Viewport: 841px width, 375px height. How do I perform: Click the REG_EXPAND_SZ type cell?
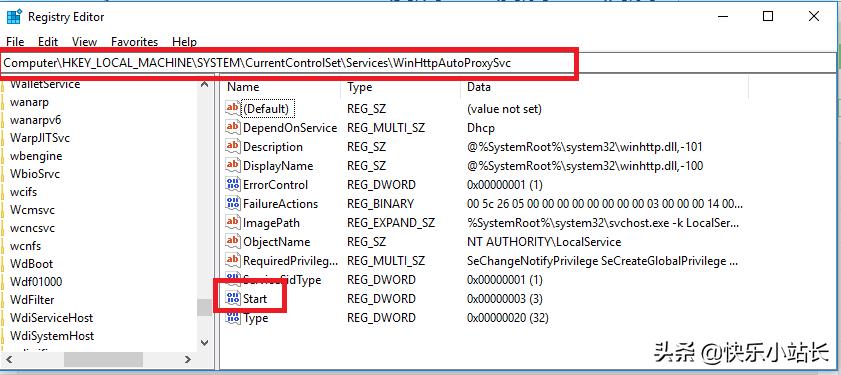[x=391, y=223]
